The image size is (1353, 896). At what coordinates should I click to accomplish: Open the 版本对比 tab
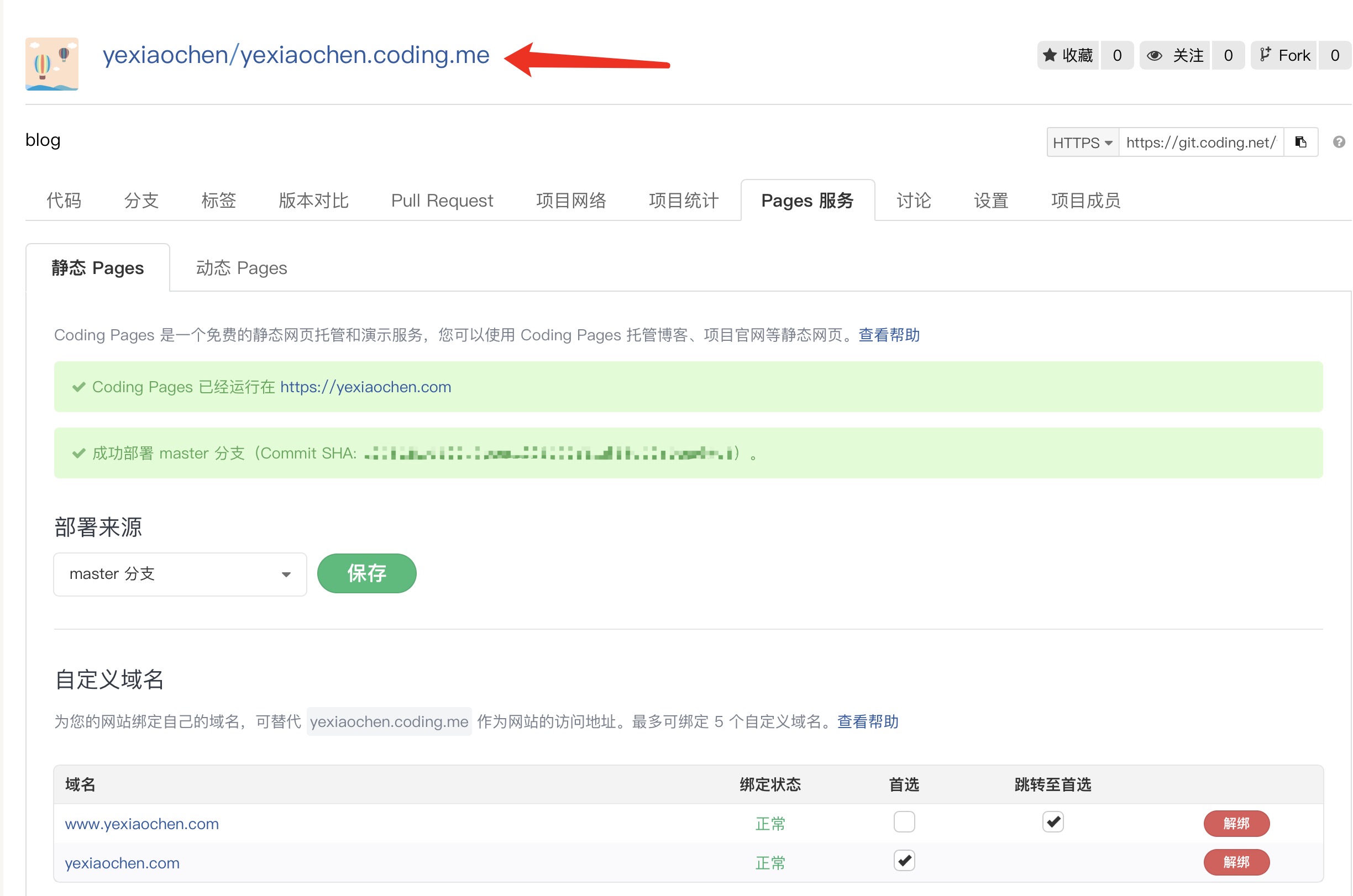point(313,201)
